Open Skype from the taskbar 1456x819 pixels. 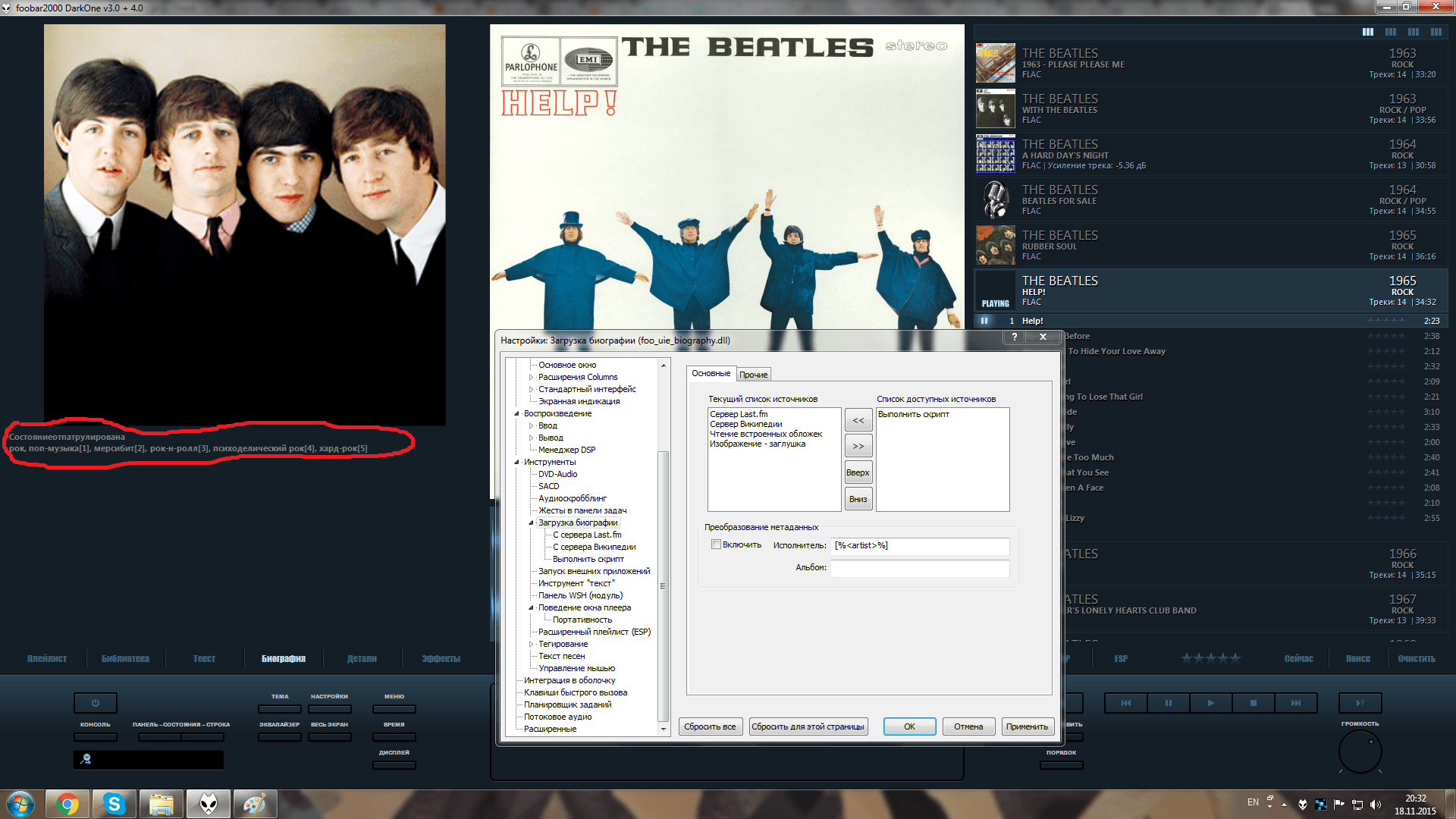point(114,804)
